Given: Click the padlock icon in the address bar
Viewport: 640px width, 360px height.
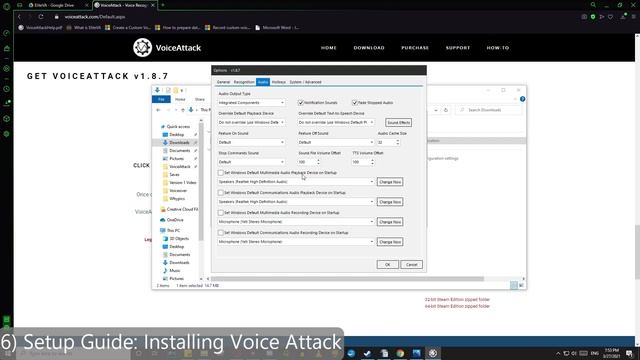Looking at the screenshot, I should click(x=57, y=17).
